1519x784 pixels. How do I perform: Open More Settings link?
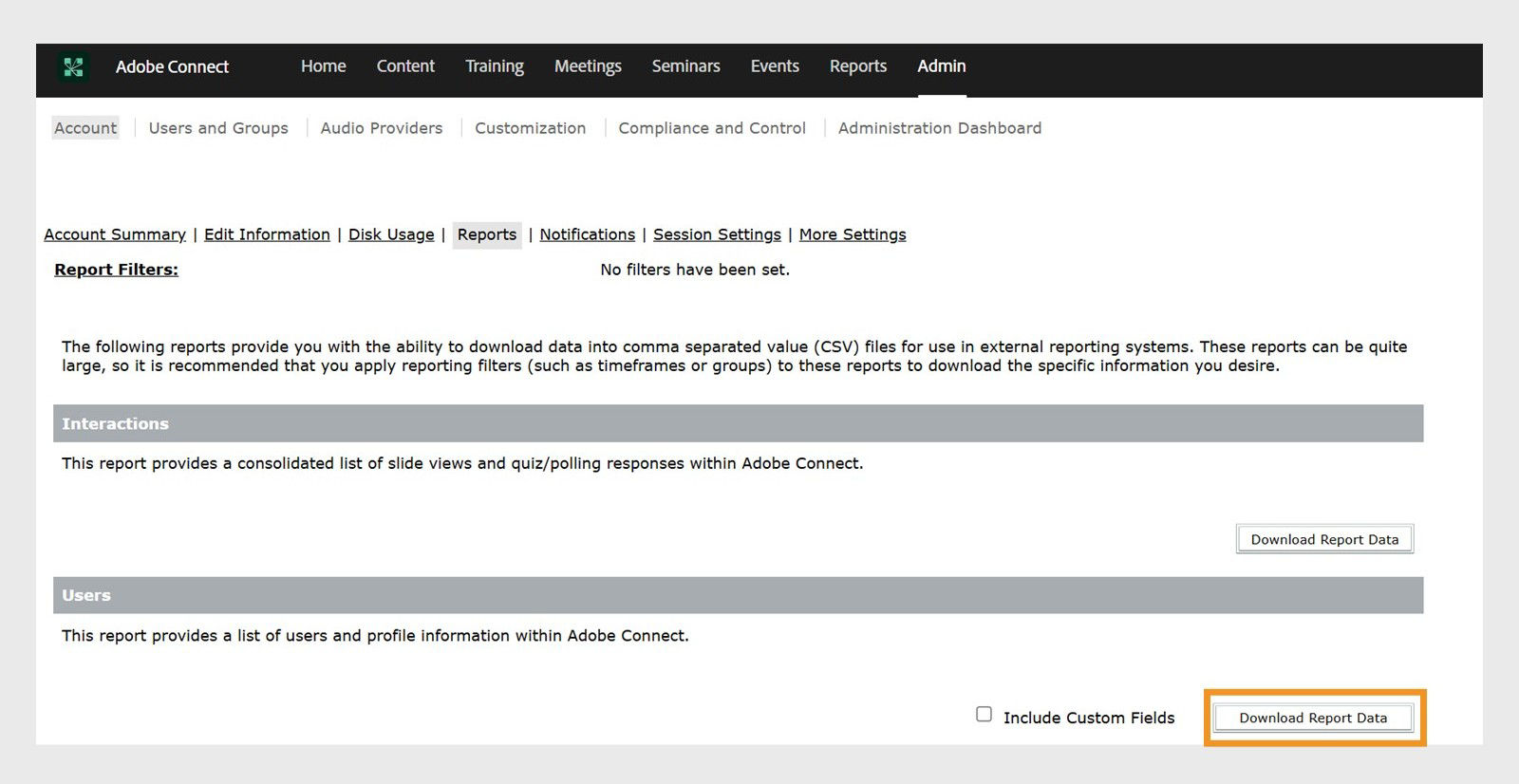tap(853, 234)
